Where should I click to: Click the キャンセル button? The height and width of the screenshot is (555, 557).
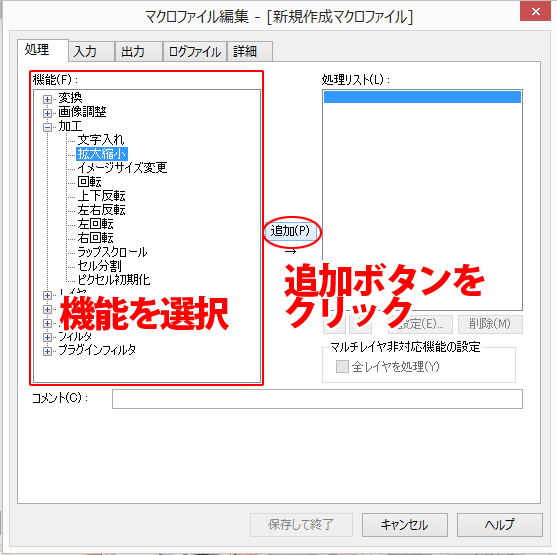(405, 525)
